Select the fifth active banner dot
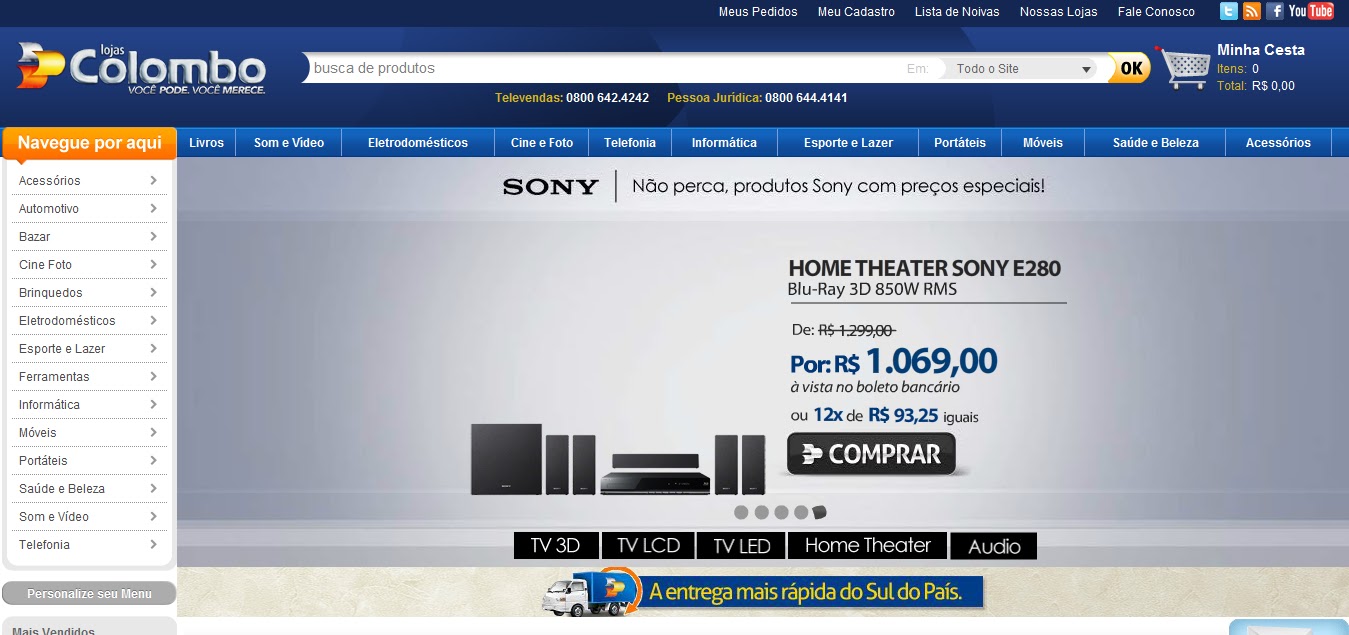The width and height of the screenshot is (1349, 635). [820, 513]
